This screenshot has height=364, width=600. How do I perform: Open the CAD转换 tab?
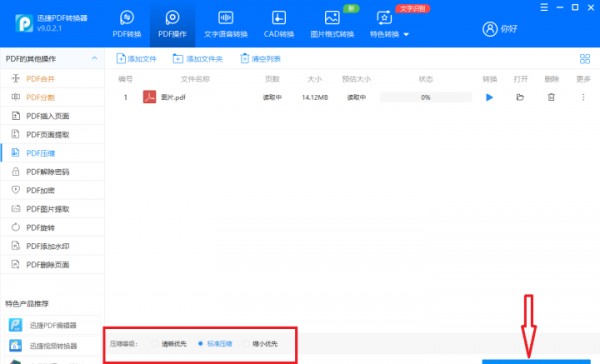(279, 24)
